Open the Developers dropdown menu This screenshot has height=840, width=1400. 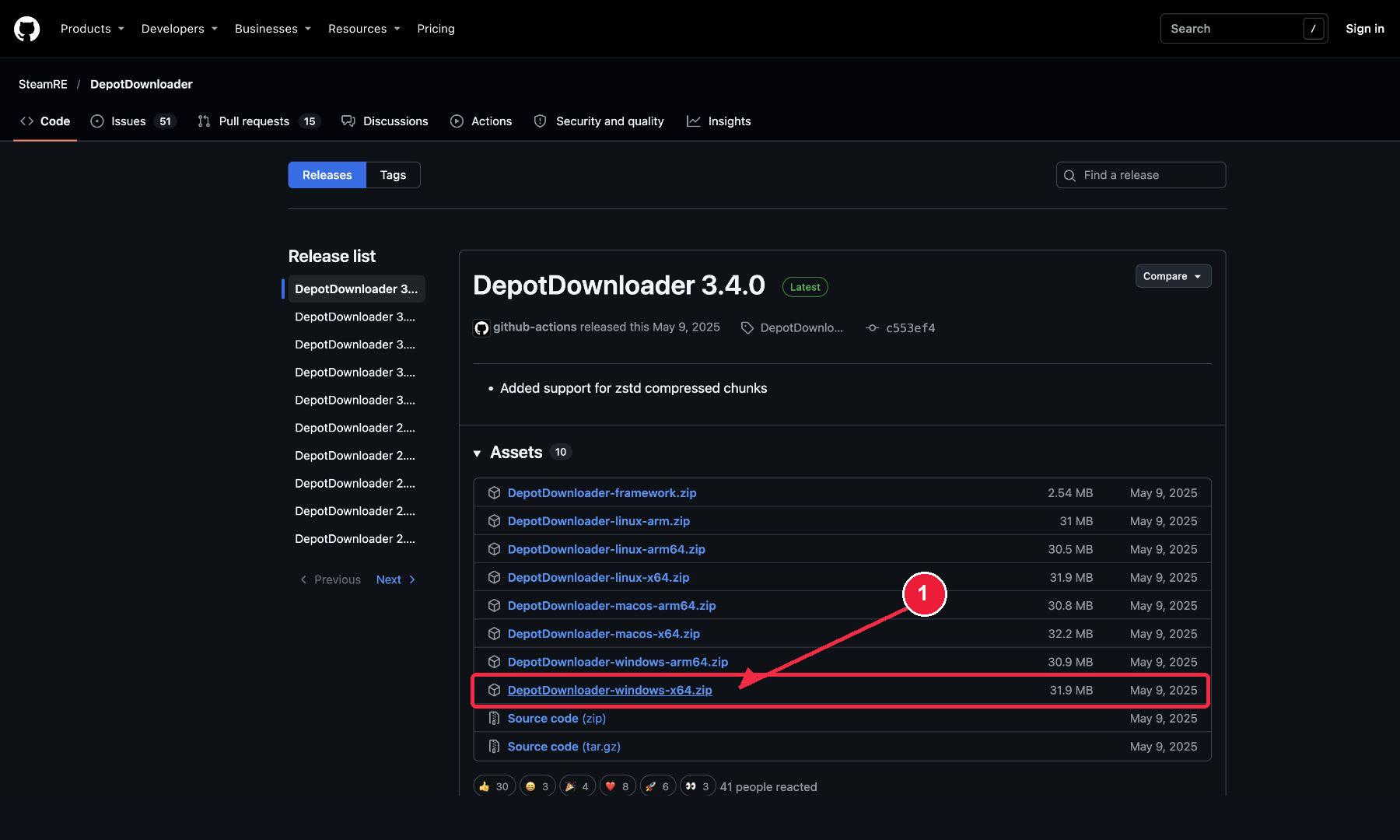179,29
